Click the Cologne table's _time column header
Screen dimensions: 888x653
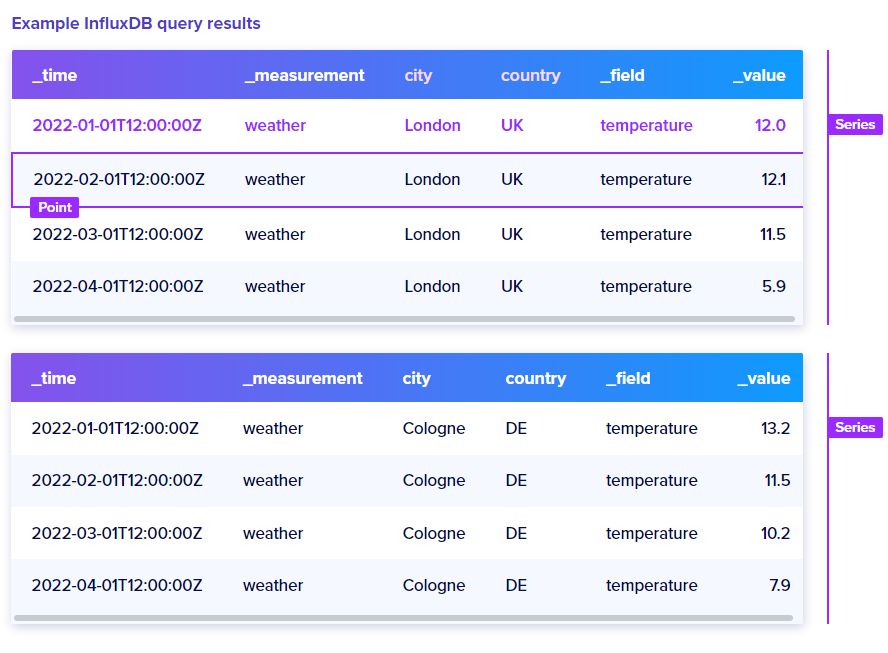tap(54, 378)
